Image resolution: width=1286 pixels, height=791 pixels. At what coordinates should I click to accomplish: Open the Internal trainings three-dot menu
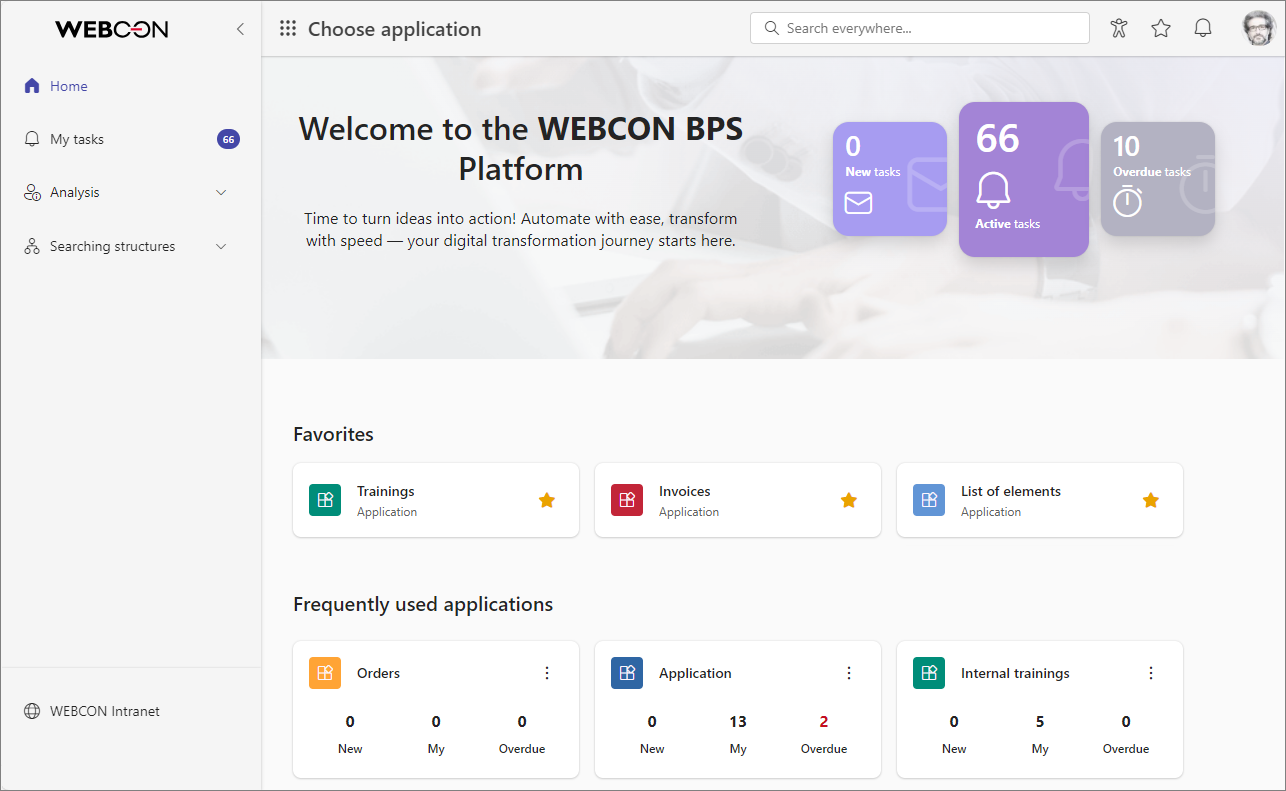click(x=1151, y=673)
